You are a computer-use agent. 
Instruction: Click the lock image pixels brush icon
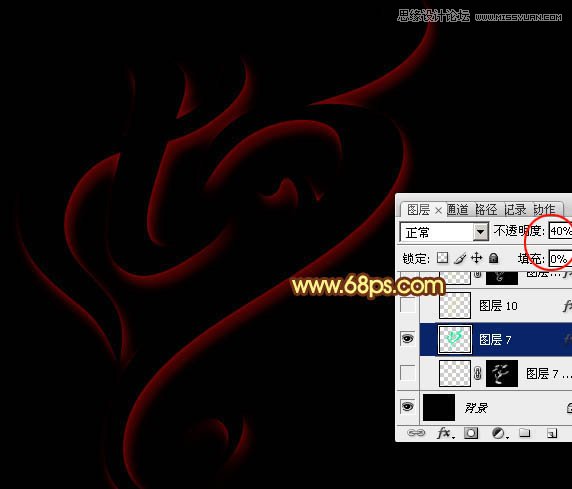click(x=460, y=258)
